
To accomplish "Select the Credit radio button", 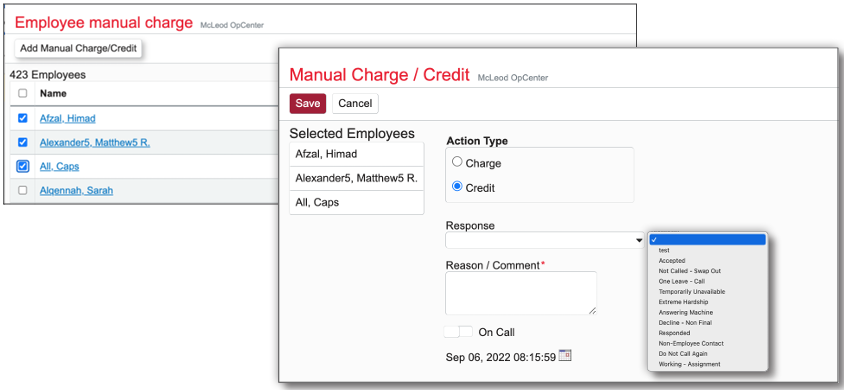I will (457, 187).
